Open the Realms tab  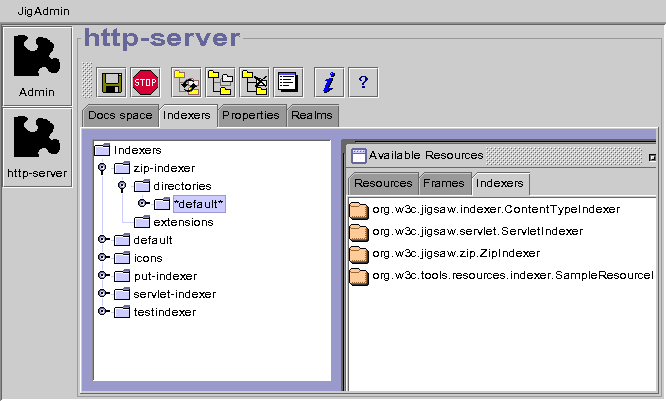311,115
